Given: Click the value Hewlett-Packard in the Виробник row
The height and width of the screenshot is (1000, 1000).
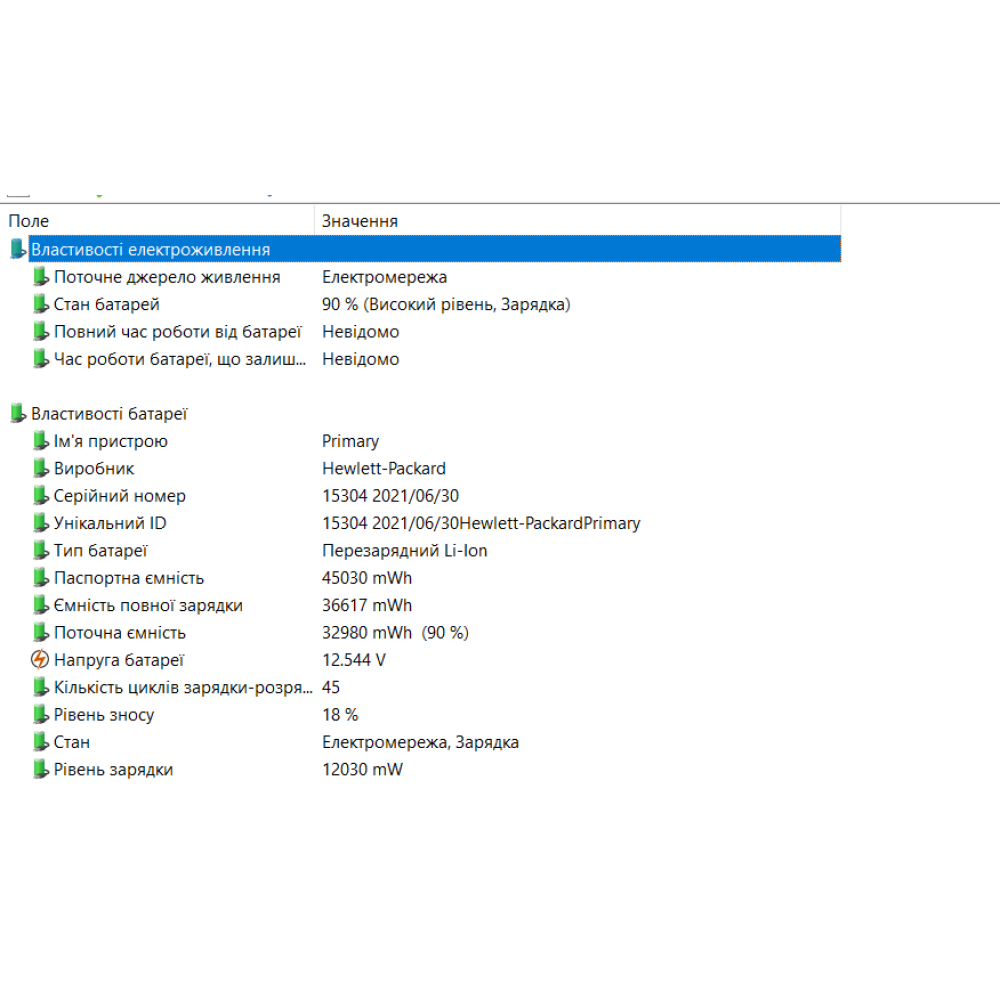Looking at the screenshot, I should 383,469.
